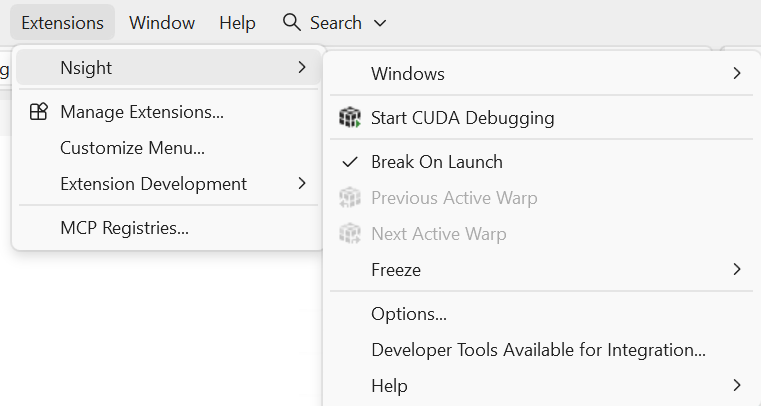The image size is (761, 406).
Task: Open the Extensions menu in the menu bar
Action: click(x=63, y=23)
